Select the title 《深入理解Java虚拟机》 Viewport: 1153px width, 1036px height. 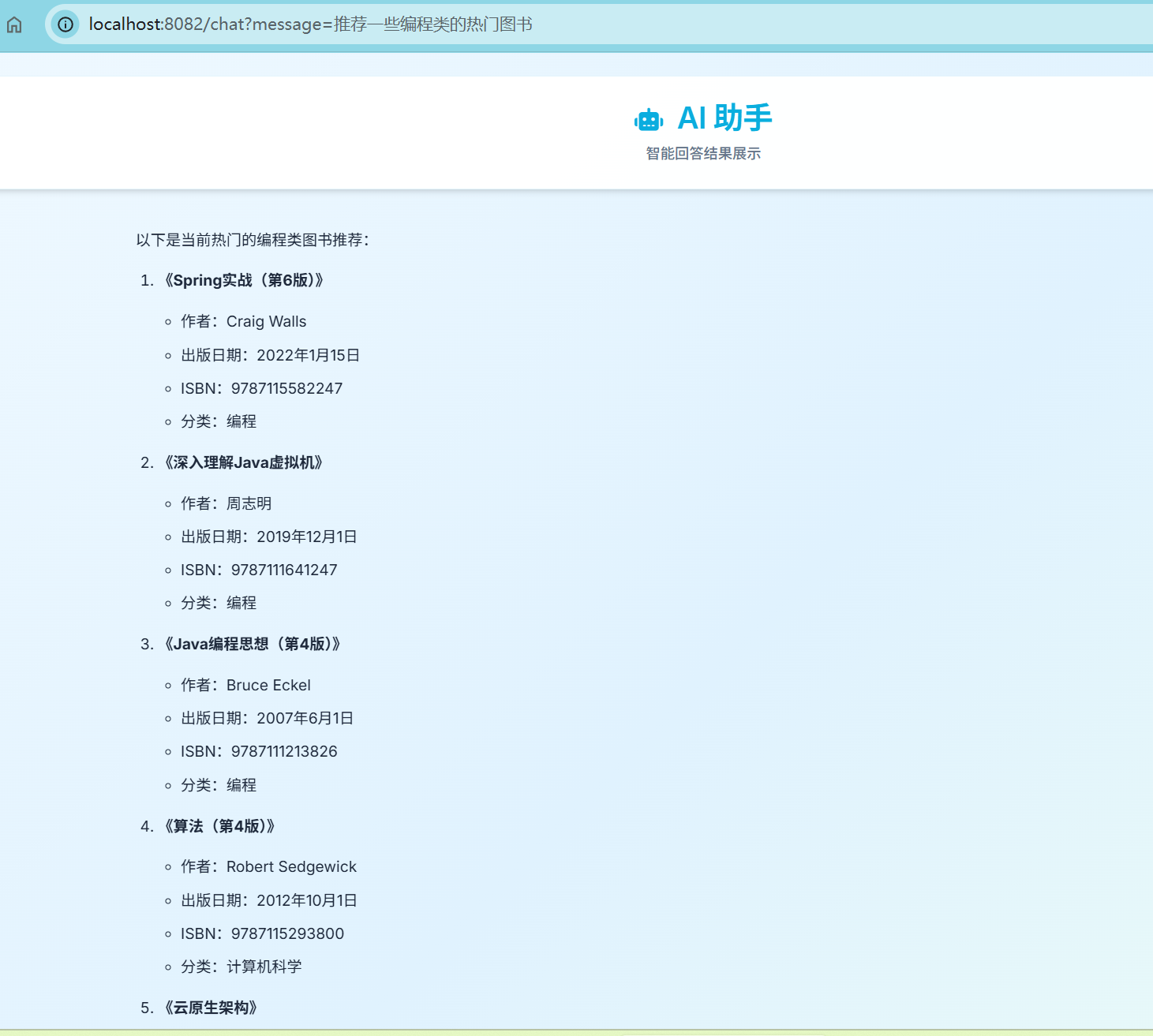click(x=243, y=462)
